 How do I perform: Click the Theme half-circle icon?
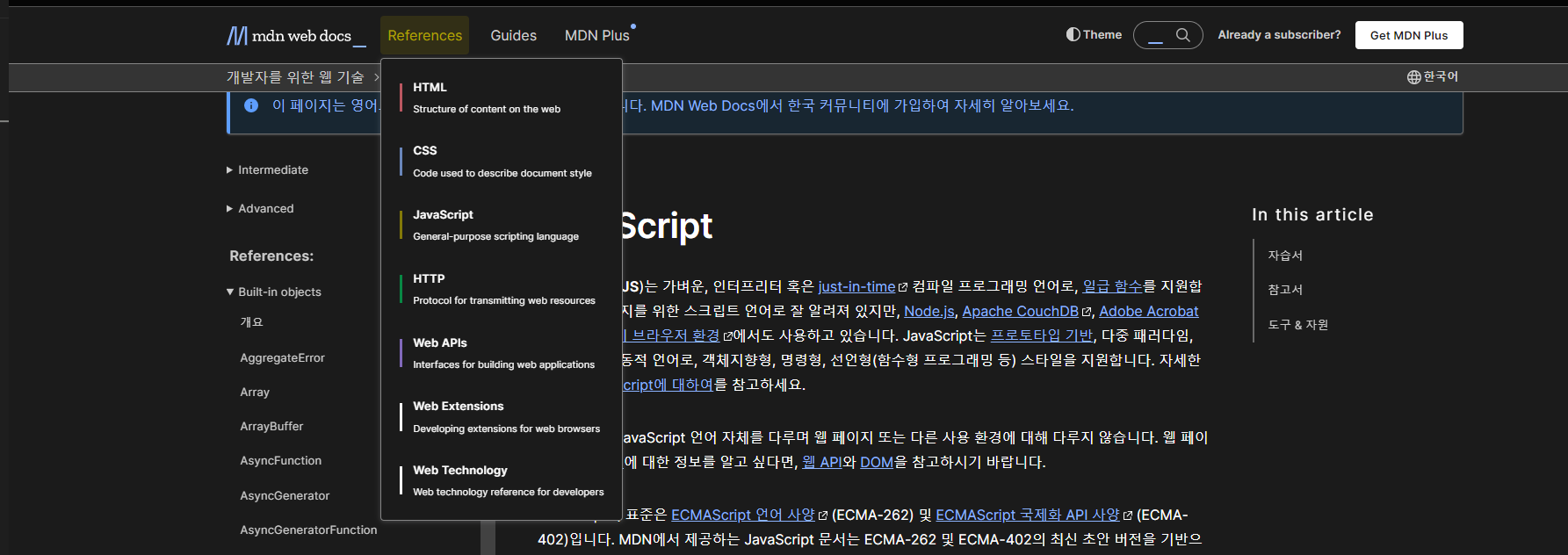(1073, 35)
